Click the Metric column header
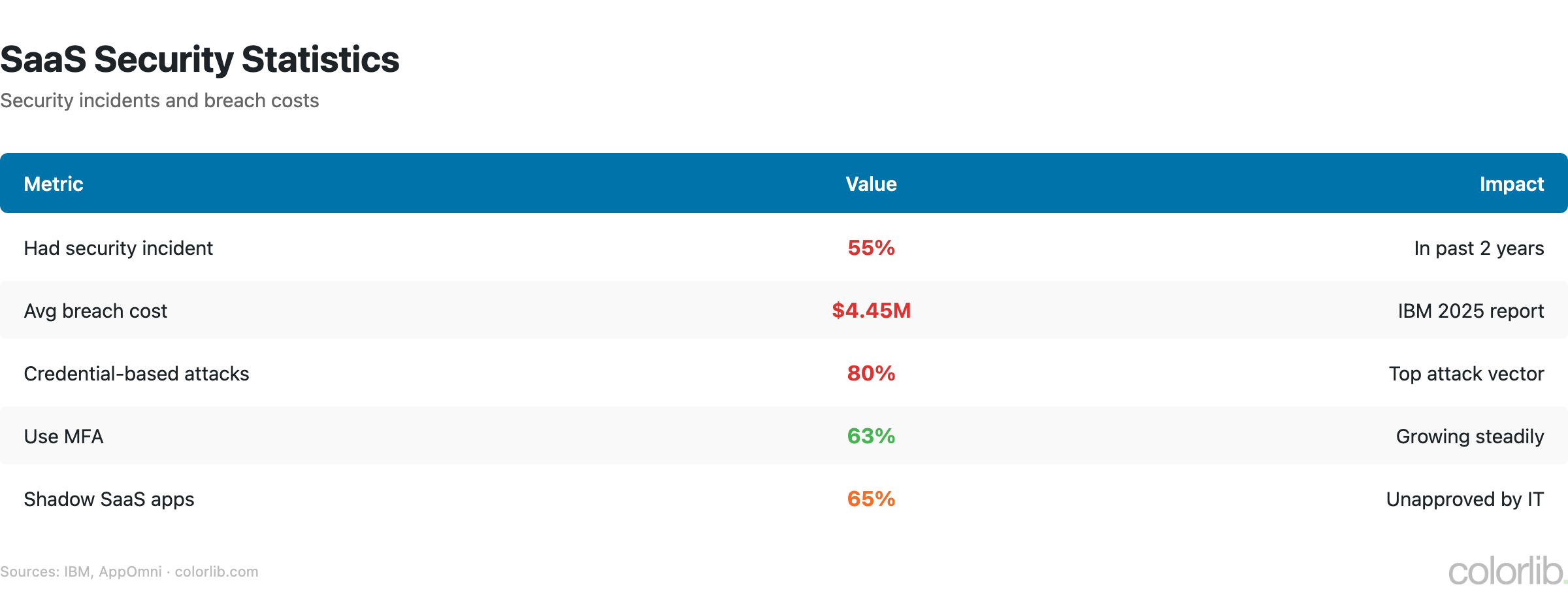Image resolution: width=1568 pixels, height=608 pixels. click(54, 184)
